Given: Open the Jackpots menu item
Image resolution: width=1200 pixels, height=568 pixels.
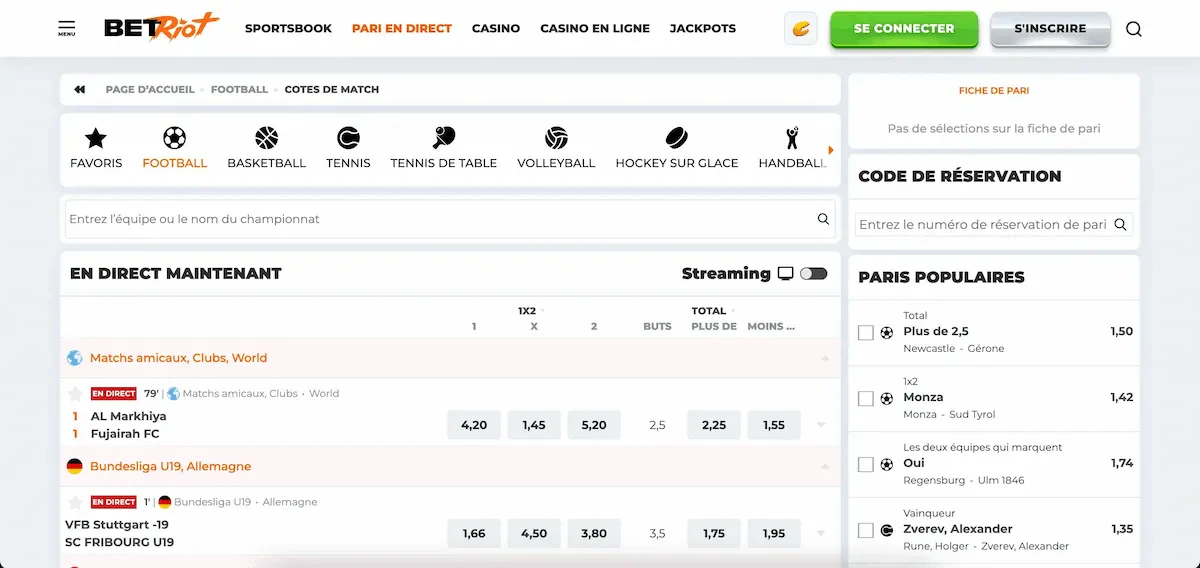Looking at the screenshot, I should click(x=703, y=28).
